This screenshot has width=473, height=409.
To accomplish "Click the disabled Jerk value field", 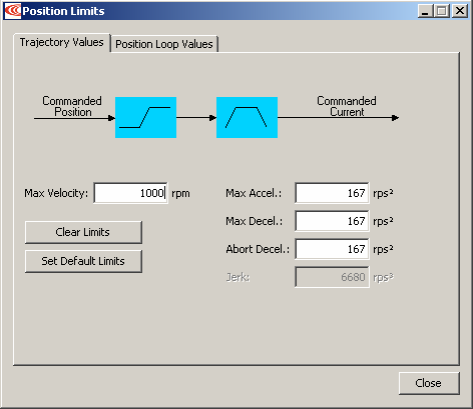I will [332, 277].
